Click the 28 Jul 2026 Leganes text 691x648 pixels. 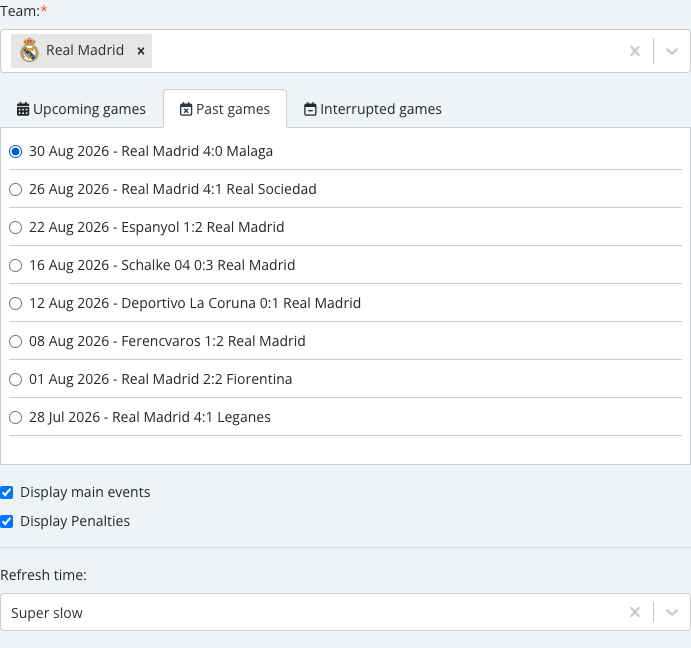(150, 417)
